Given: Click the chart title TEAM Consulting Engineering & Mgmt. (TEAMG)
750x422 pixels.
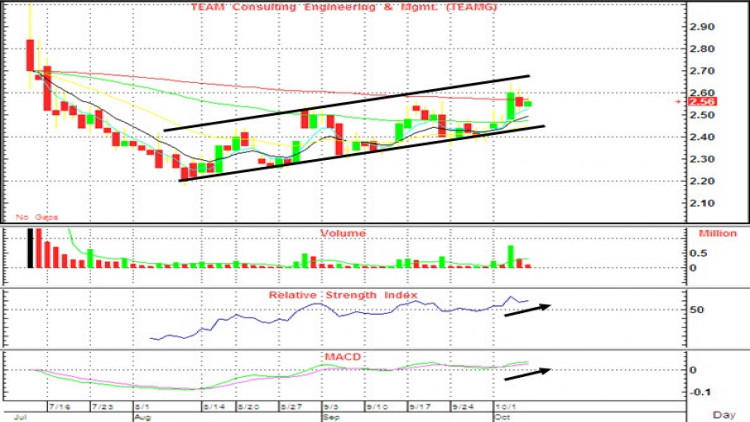Looking at the screenshot, I should (344, 7).
